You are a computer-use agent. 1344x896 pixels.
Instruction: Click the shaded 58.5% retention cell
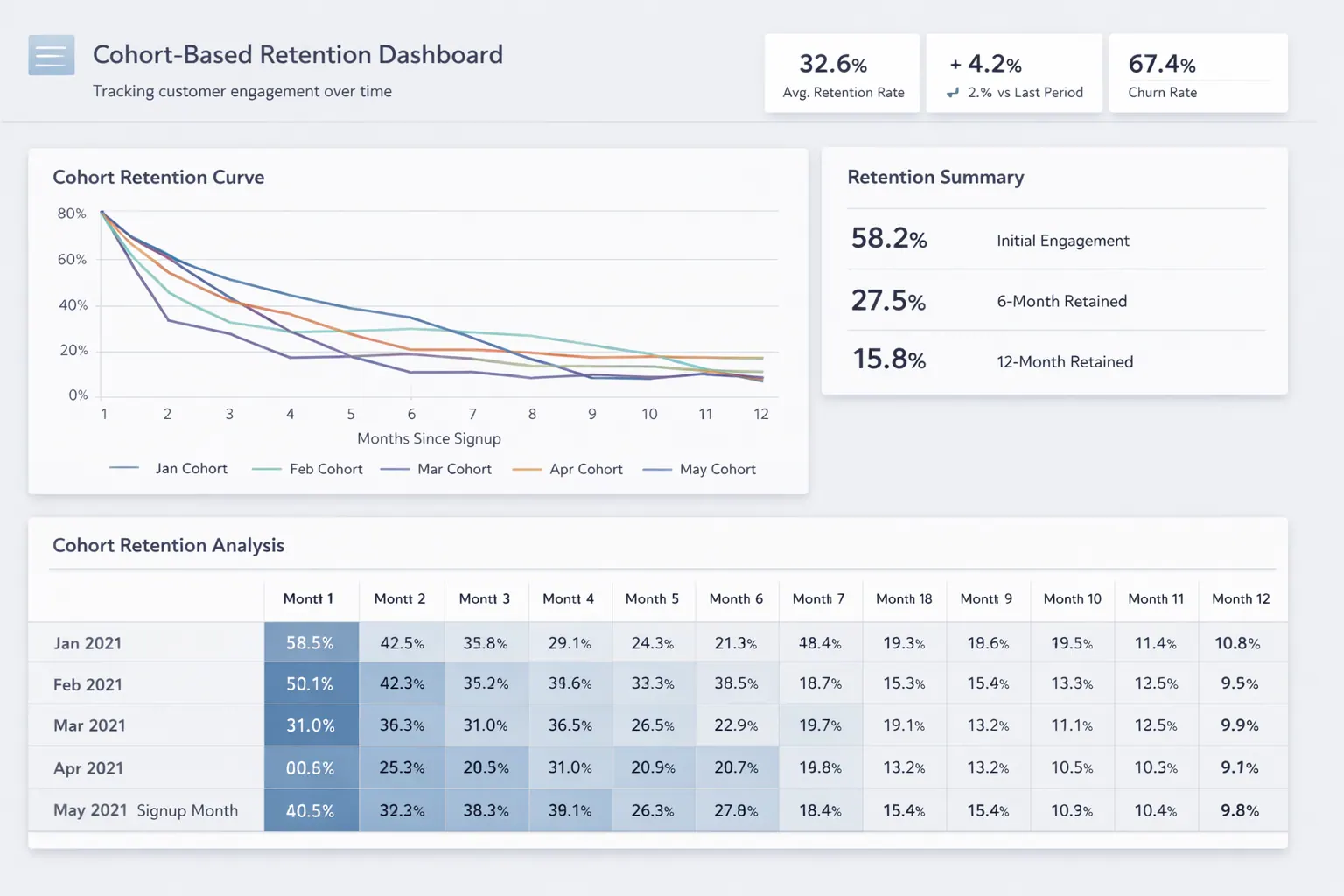(311, 642)
